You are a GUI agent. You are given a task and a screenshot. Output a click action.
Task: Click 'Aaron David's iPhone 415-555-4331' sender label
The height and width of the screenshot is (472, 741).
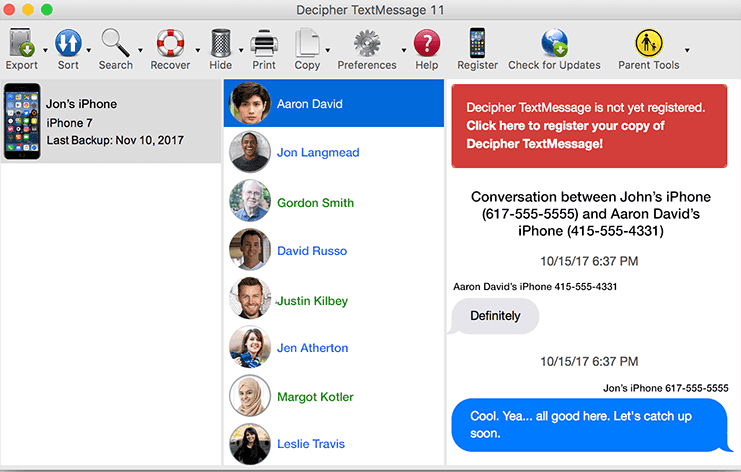[x=535, y=286]
